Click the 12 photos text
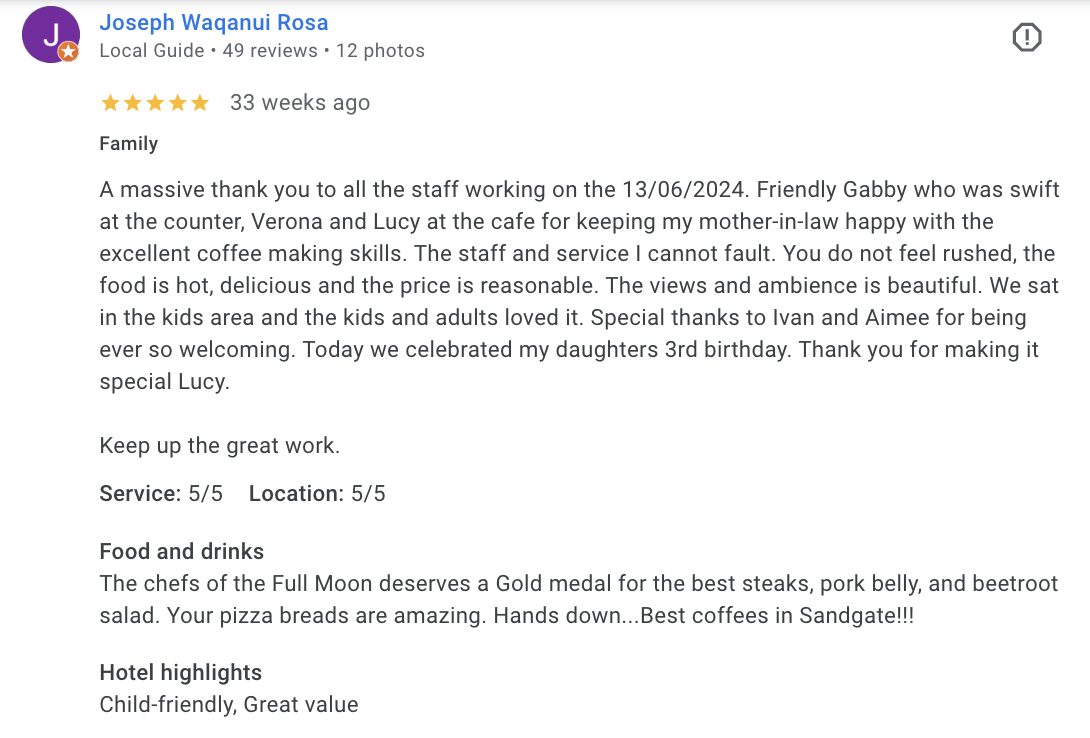 pos(380,51)
